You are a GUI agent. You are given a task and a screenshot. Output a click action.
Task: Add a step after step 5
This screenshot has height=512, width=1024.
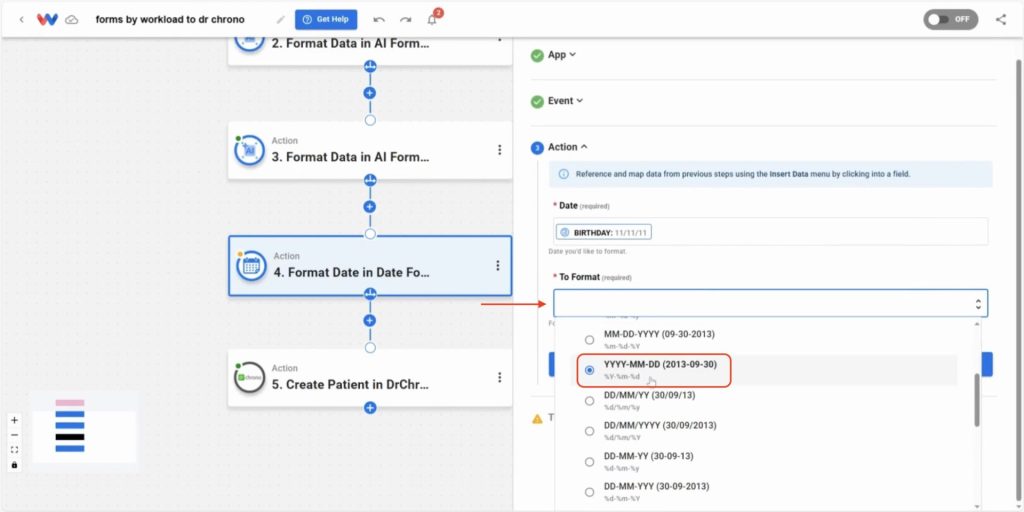tap(370, 408)
